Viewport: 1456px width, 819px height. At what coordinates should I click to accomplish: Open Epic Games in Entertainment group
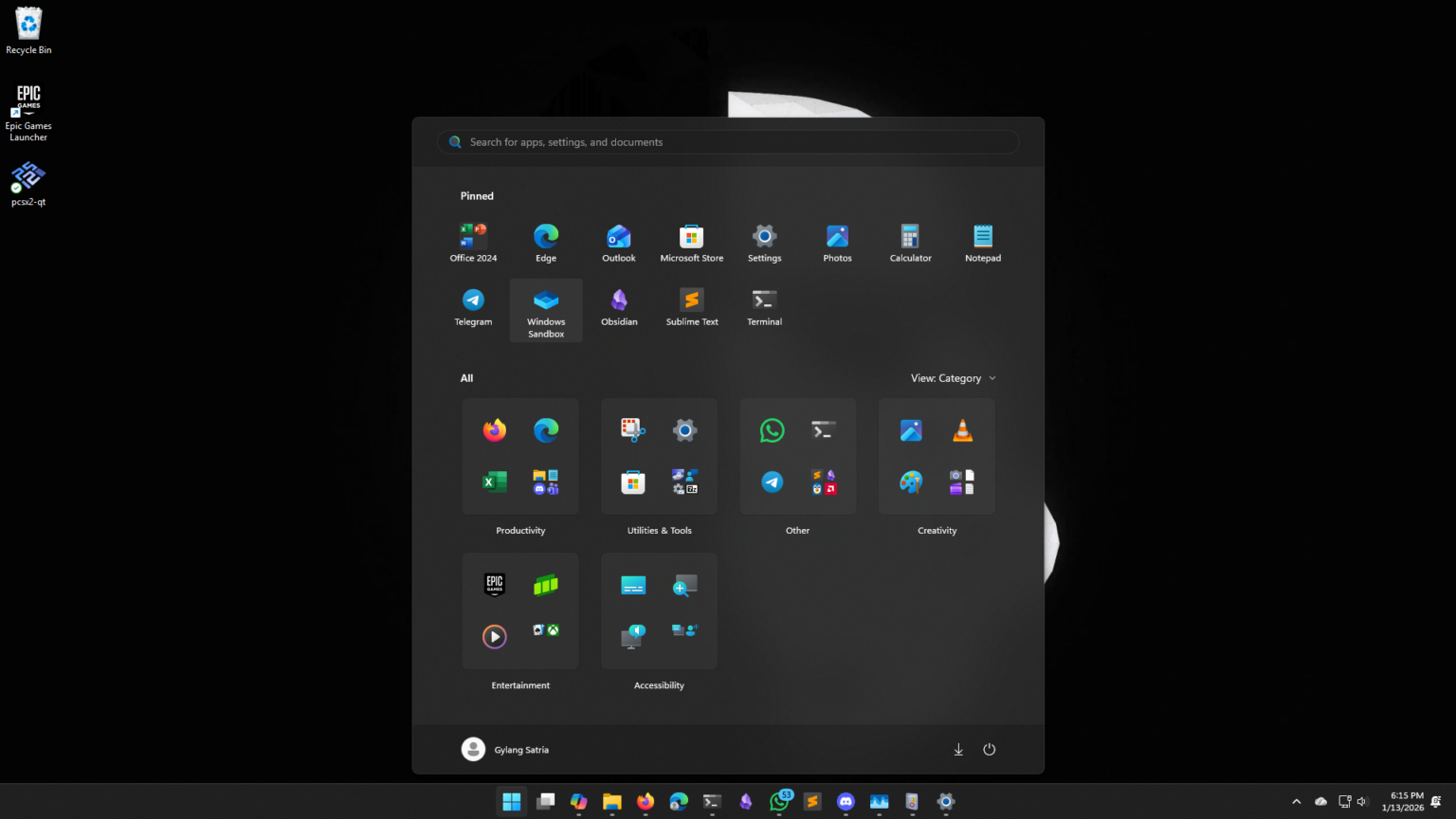[495, 585]
